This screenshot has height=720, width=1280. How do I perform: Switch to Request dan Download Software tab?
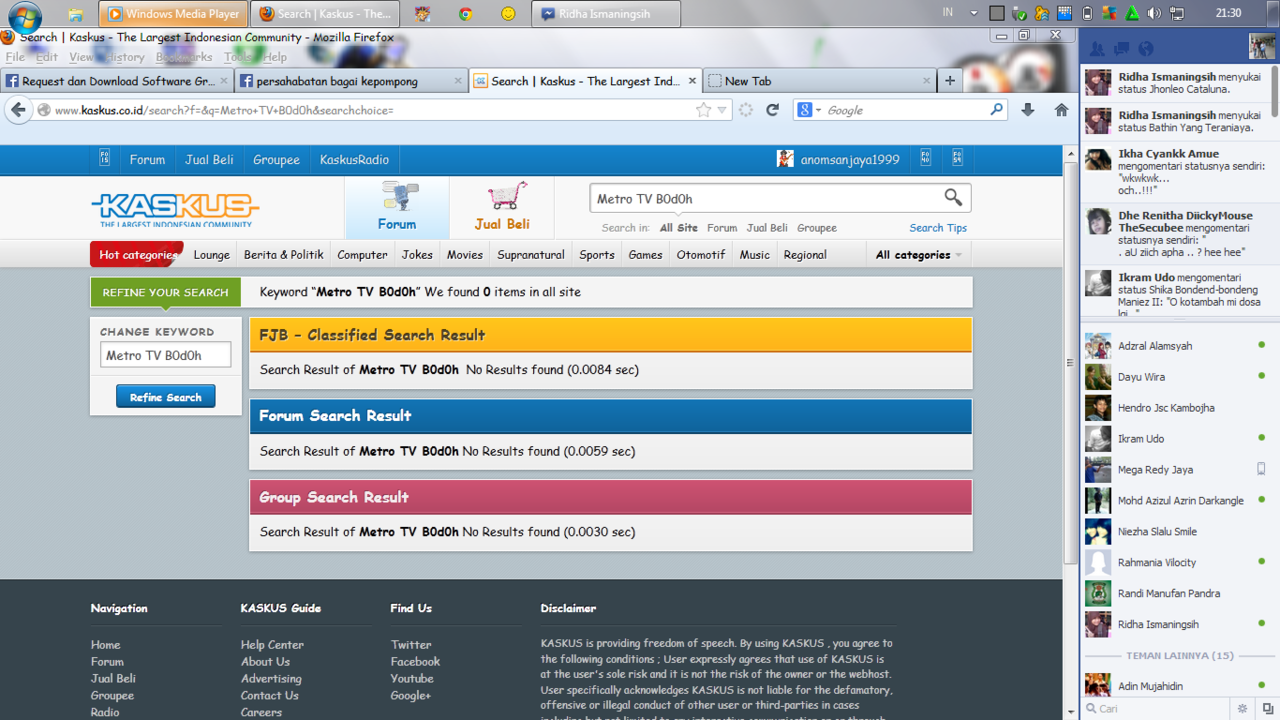[x=117, y=81]
